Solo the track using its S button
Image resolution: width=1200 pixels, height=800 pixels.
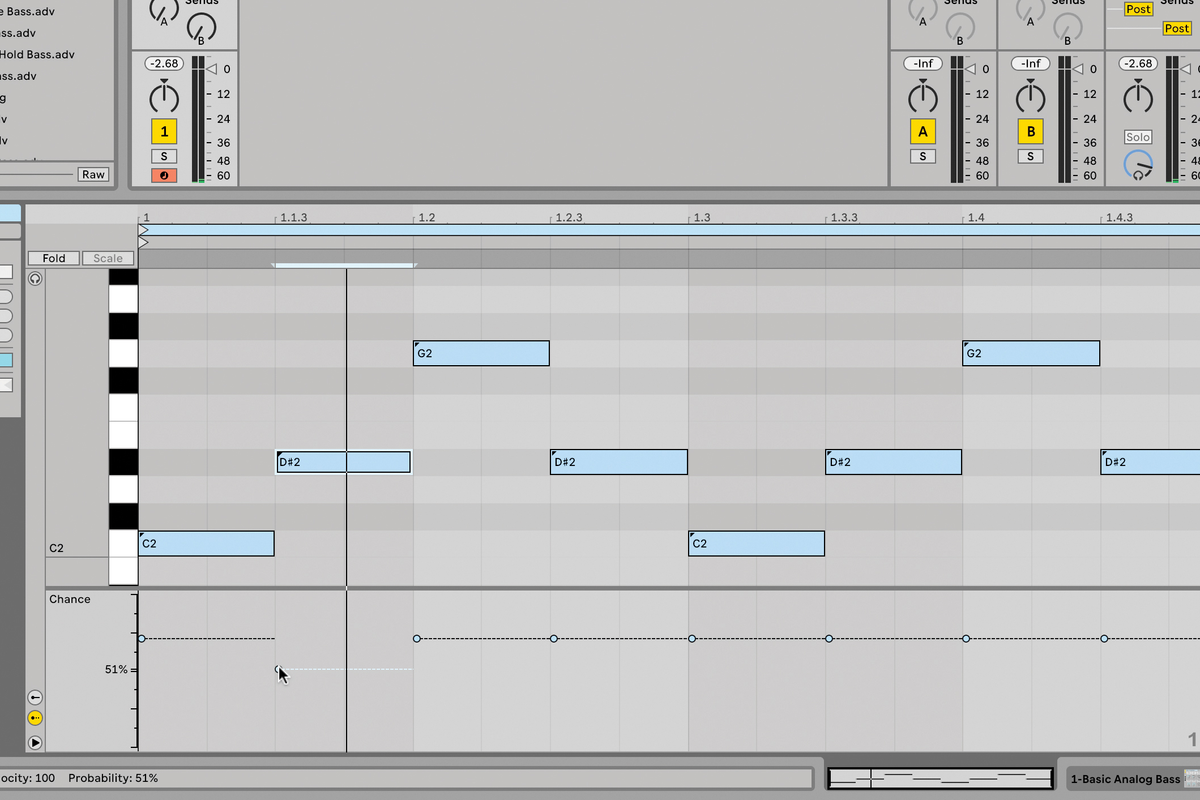(x=164, y=155)
